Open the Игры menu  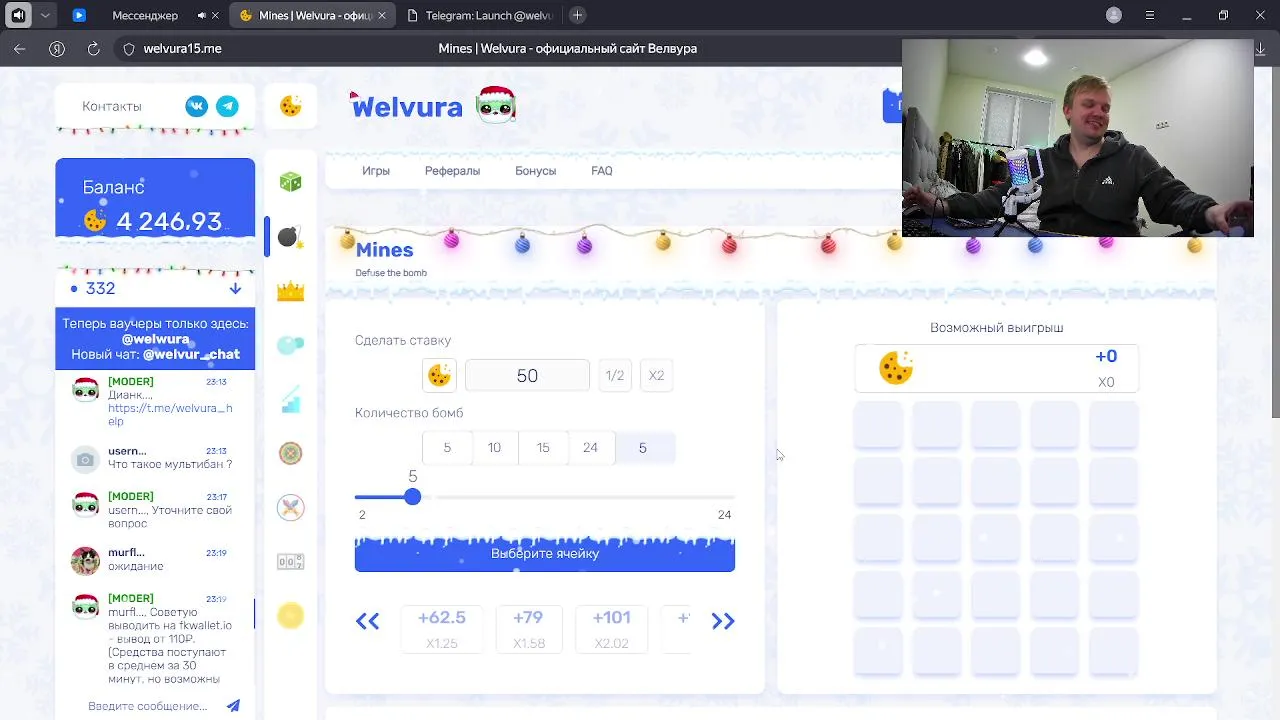376,171
